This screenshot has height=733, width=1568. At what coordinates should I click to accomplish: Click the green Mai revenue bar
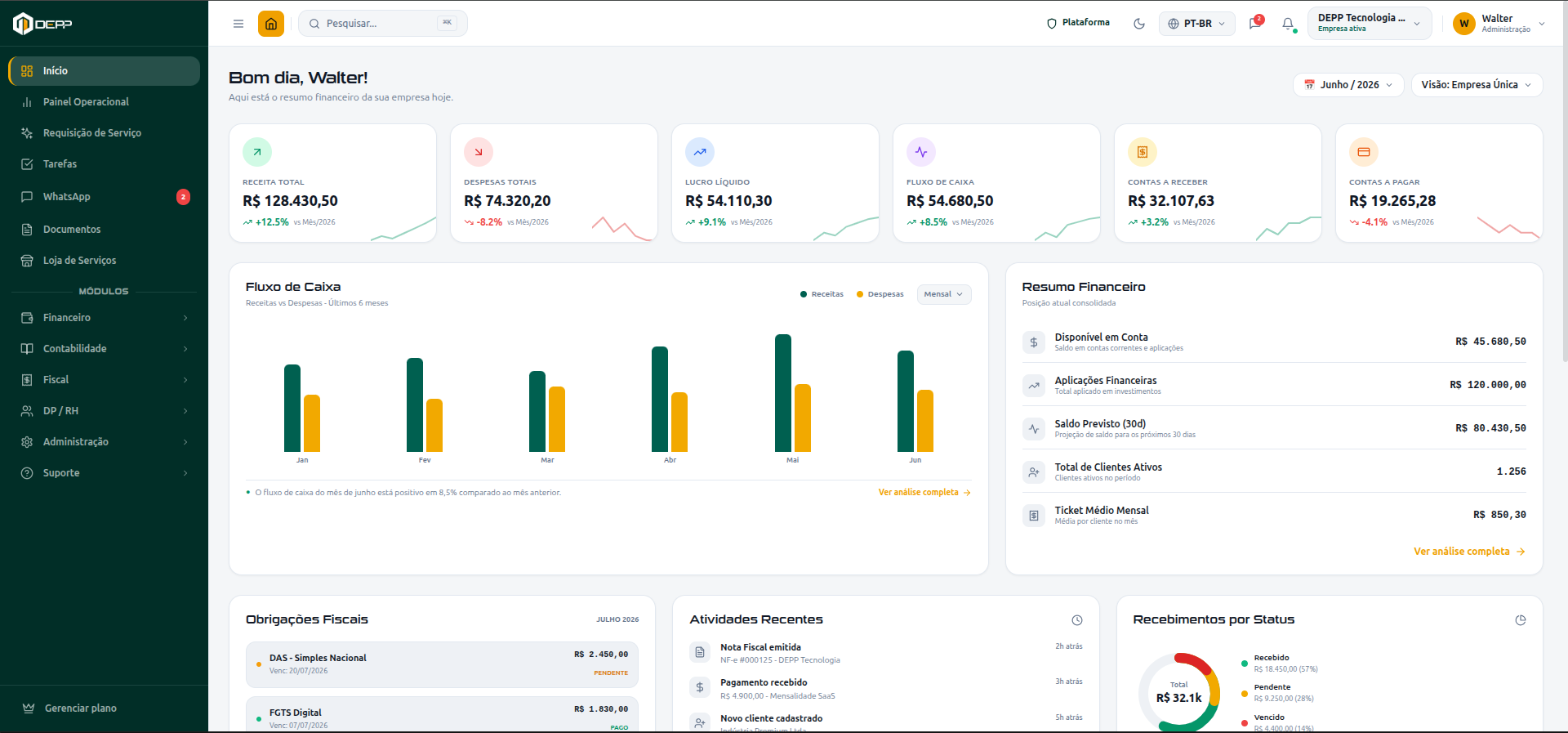pyautogui.click(x=783, y=393)
